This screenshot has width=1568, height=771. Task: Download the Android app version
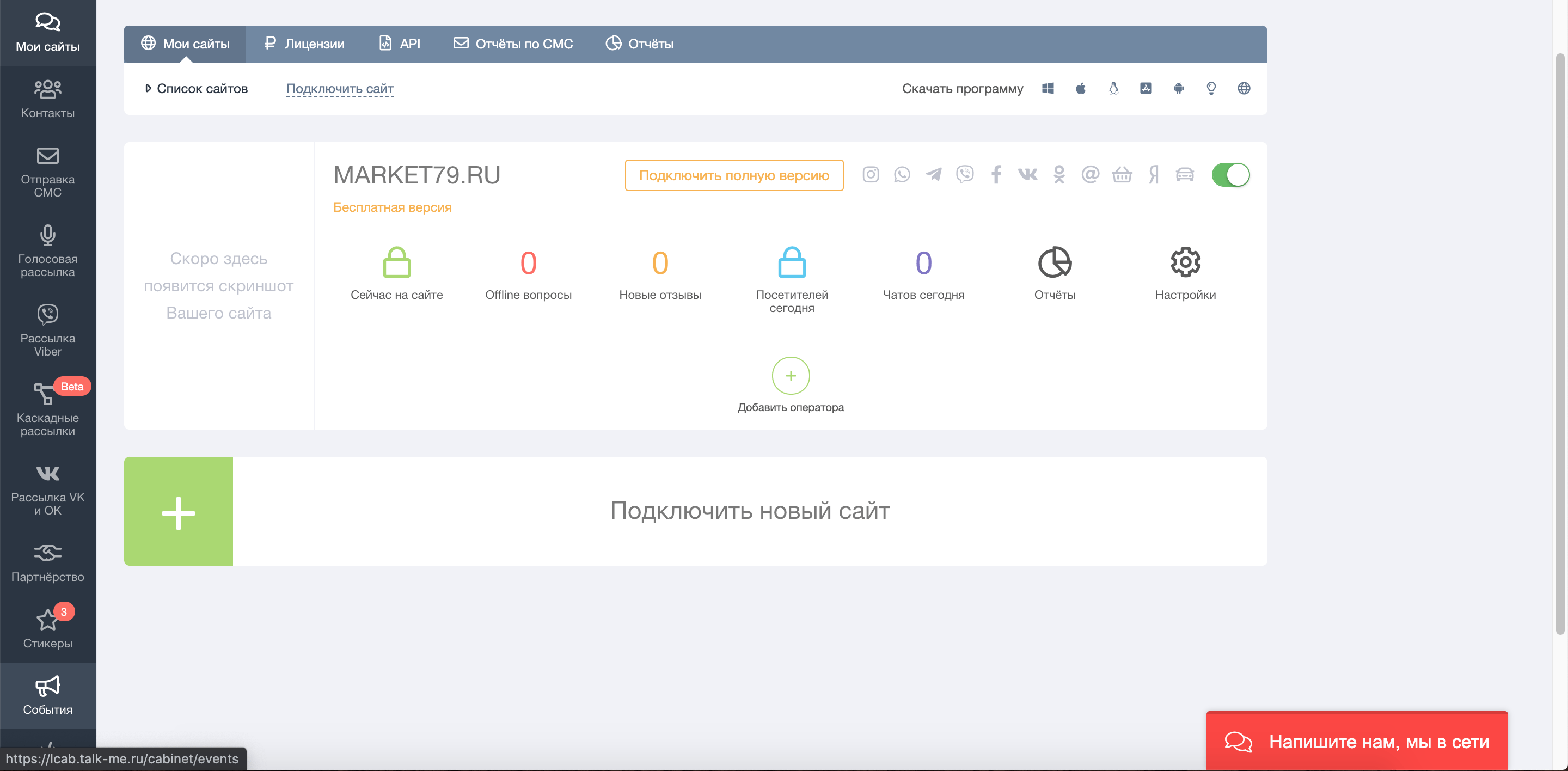coord(1178,89)
